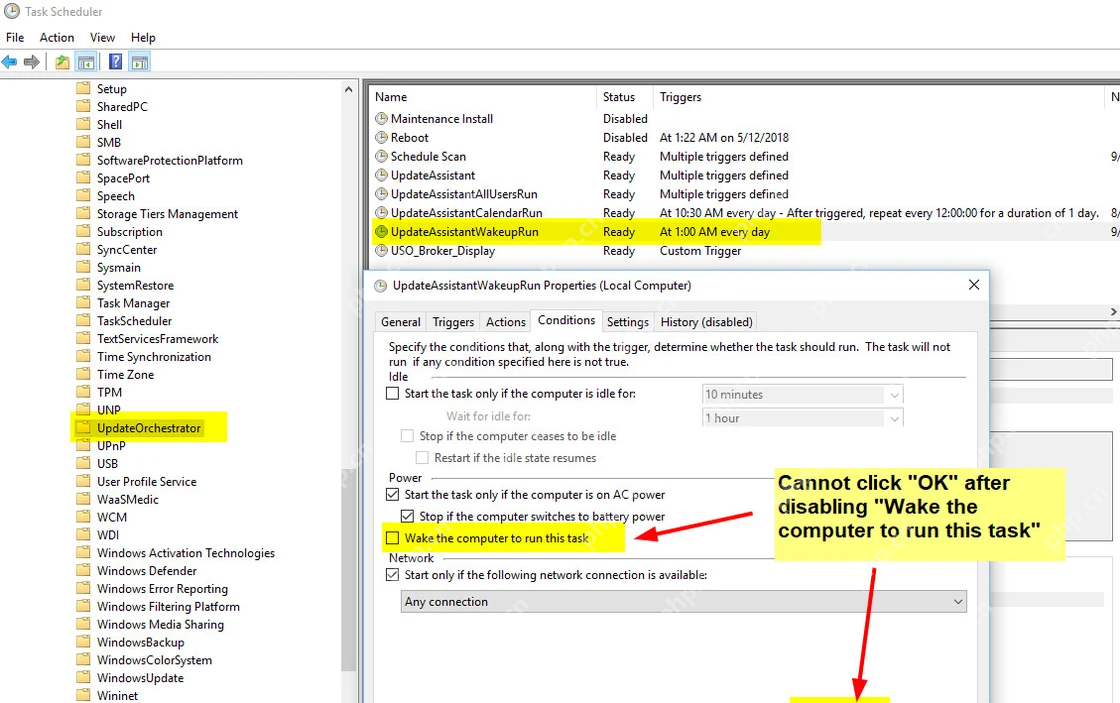Viewport: 1120px width, 703px height.
Task: Tick 'Restart if the idle state resumes' checkbox
Action: (x=422, y=457)
